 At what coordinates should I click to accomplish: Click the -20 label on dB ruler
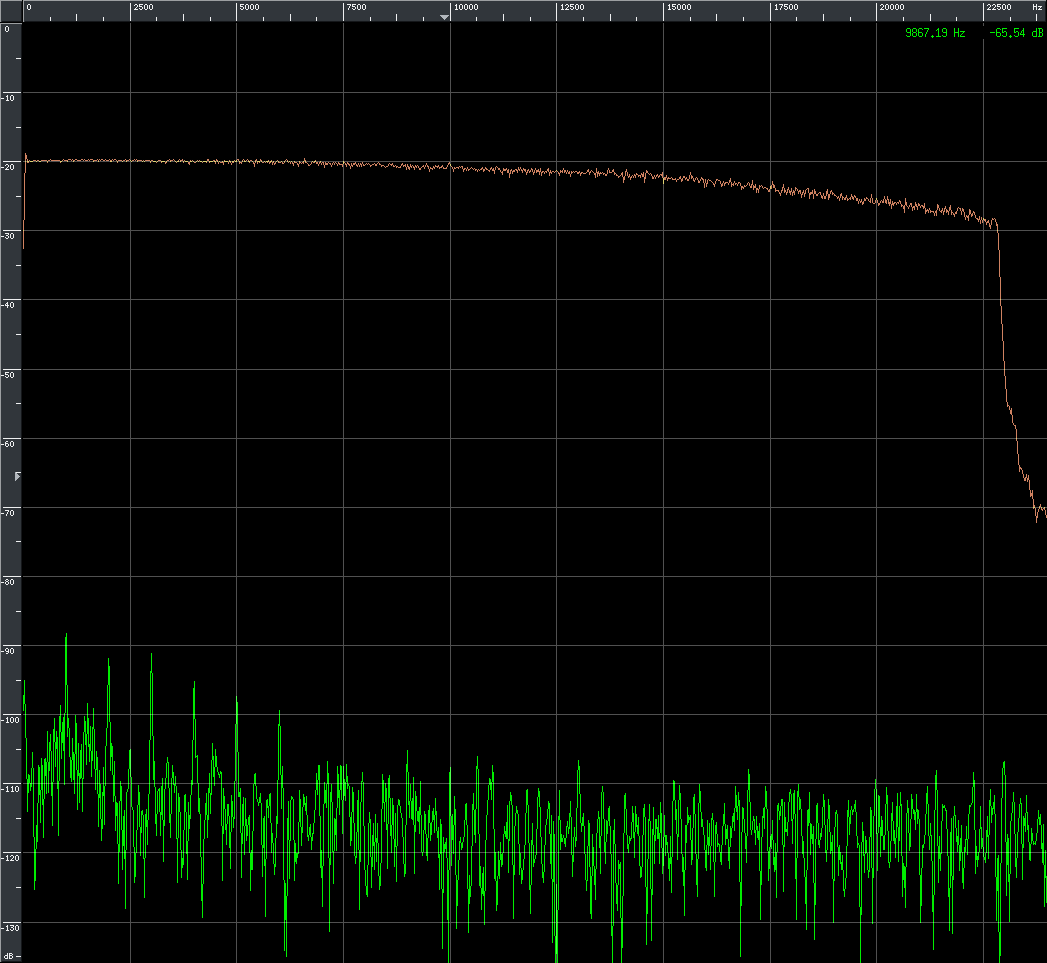(x=8, y=167)
